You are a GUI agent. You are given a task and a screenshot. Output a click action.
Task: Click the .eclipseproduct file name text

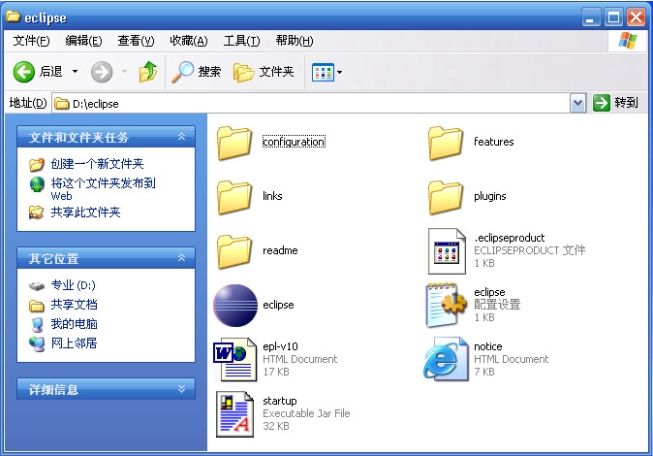(509, 238)
